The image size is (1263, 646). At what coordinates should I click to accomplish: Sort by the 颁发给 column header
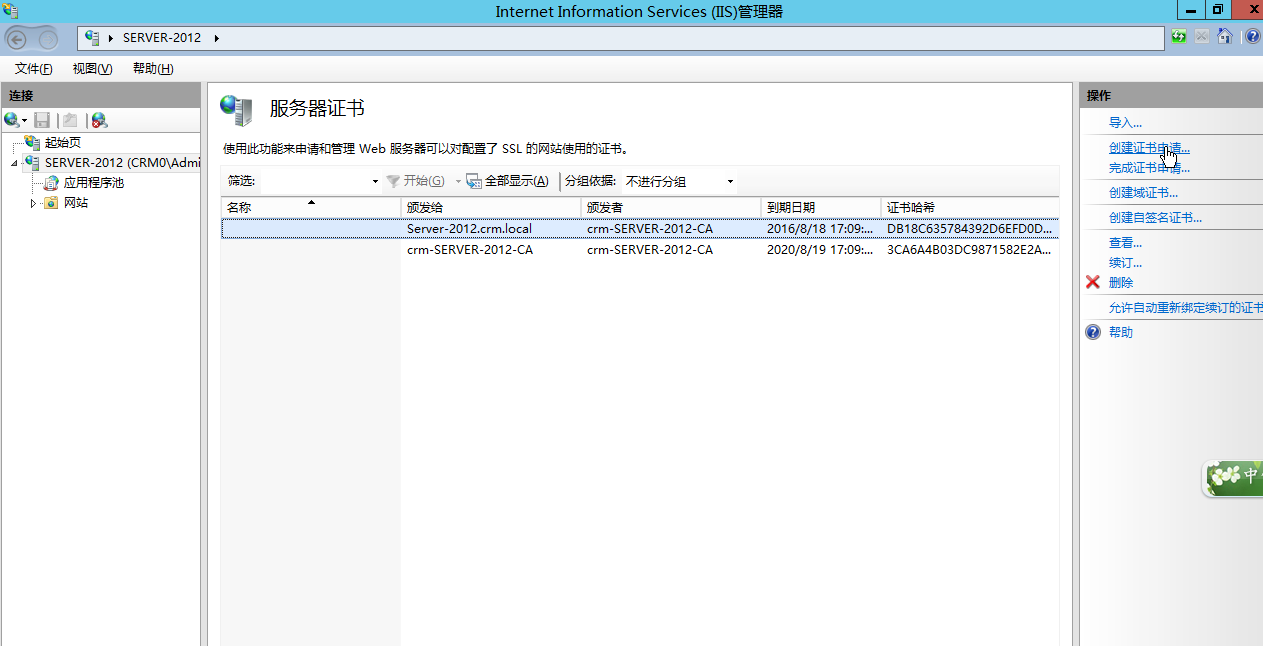(491, 207)
